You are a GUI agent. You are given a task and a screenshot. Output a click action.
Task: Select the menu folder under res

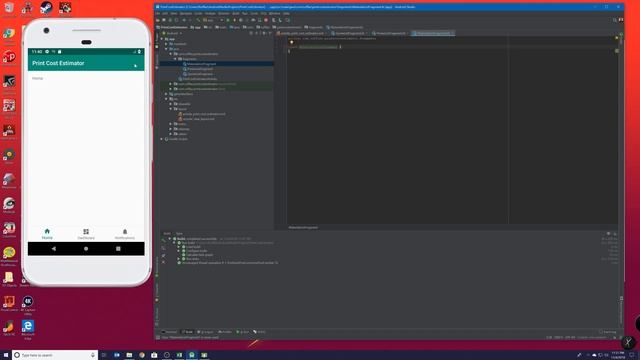tap(180, 124)
